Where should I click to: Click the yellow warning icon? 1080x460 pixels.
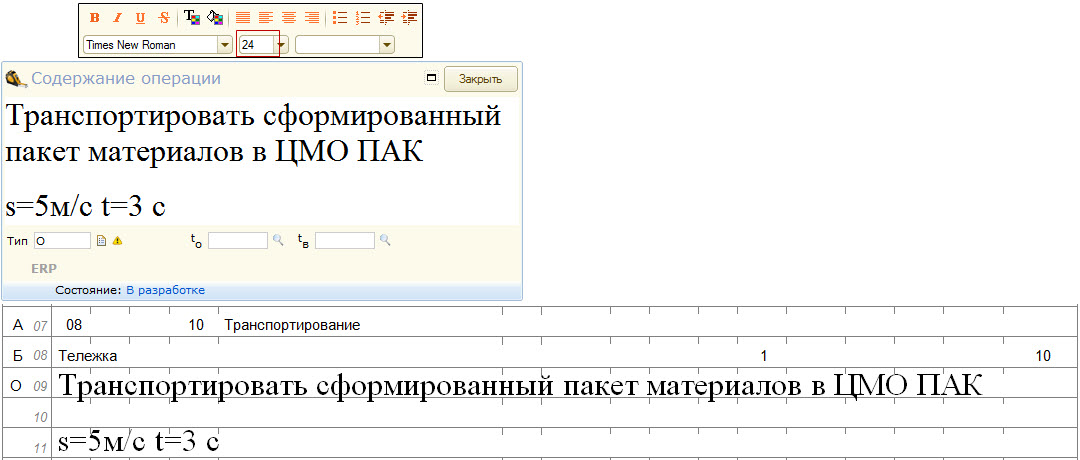[117, 241]
